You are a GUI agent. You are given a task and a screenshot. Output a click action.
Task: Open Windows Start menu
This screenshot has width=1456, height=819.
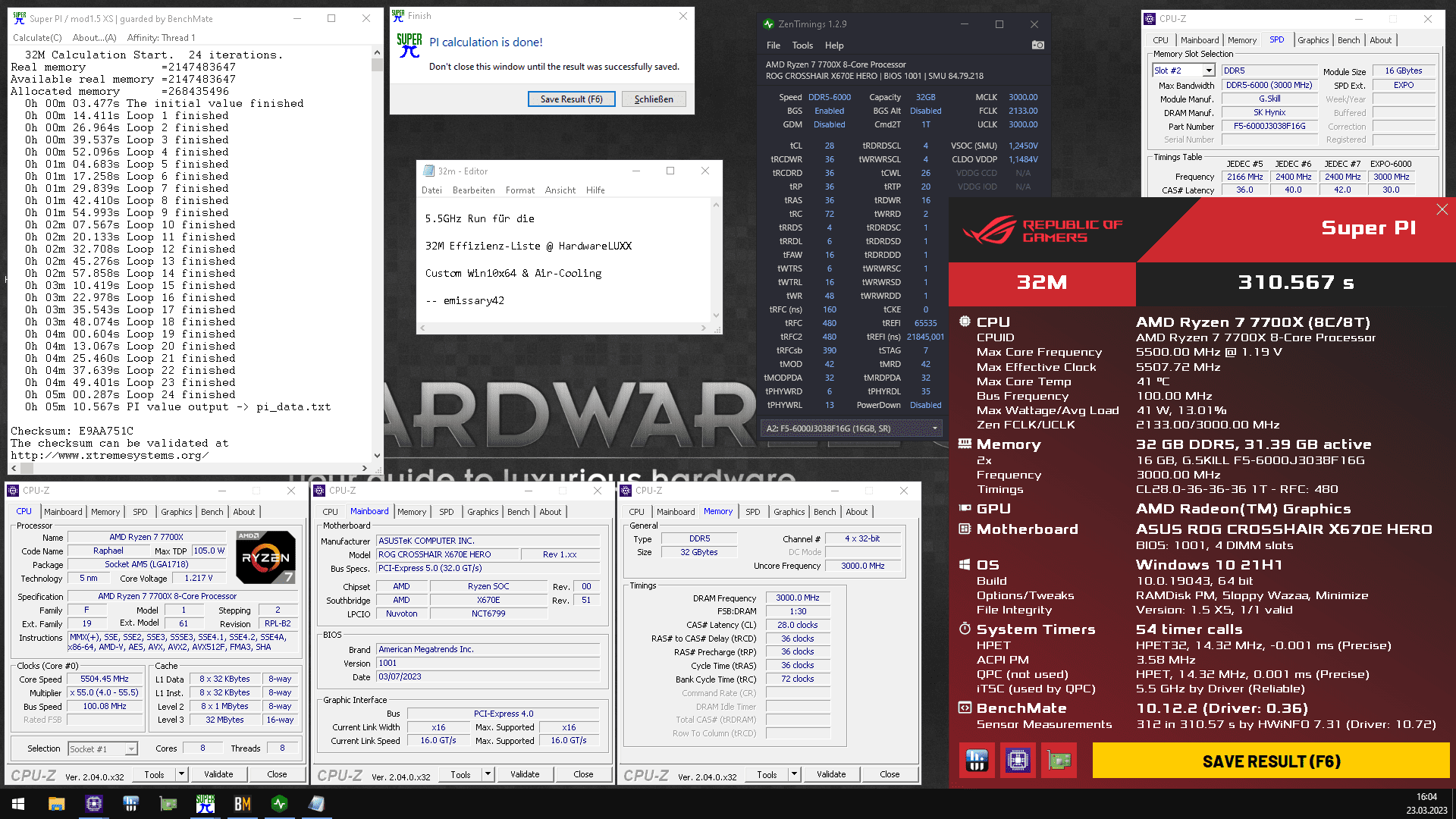point(18,804)
